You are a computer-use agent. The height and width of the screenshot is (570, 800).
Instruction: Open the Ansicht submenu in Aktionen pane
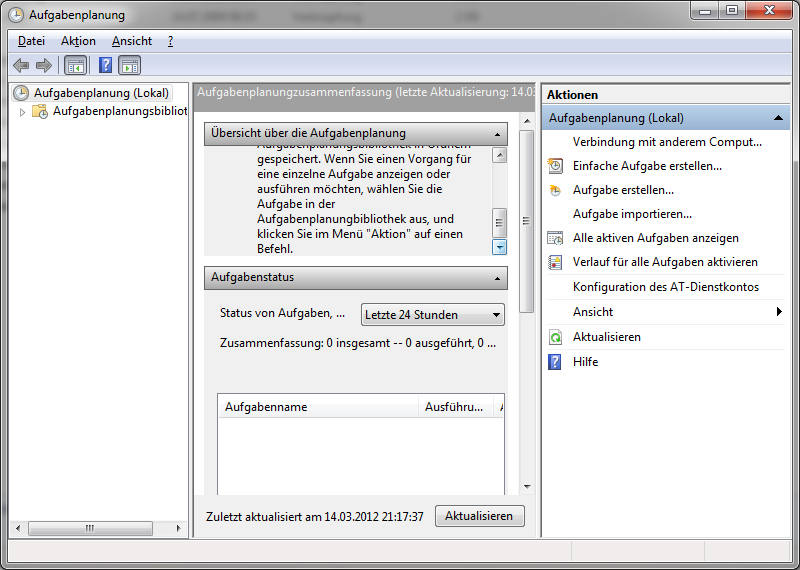coord(665,312)
